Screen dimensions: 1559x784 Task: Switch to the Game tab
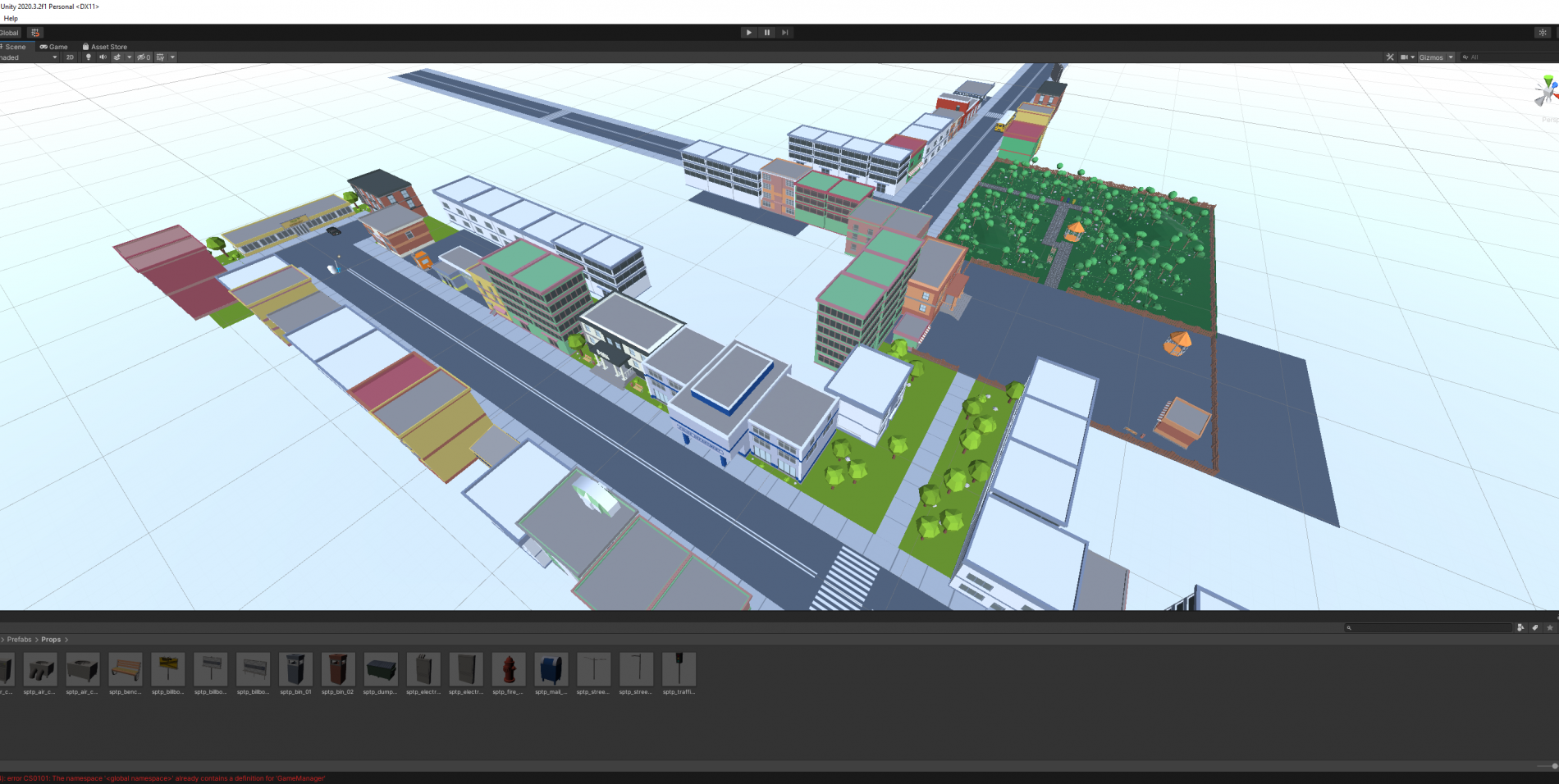pyautogui.click(x=54, y=47)
